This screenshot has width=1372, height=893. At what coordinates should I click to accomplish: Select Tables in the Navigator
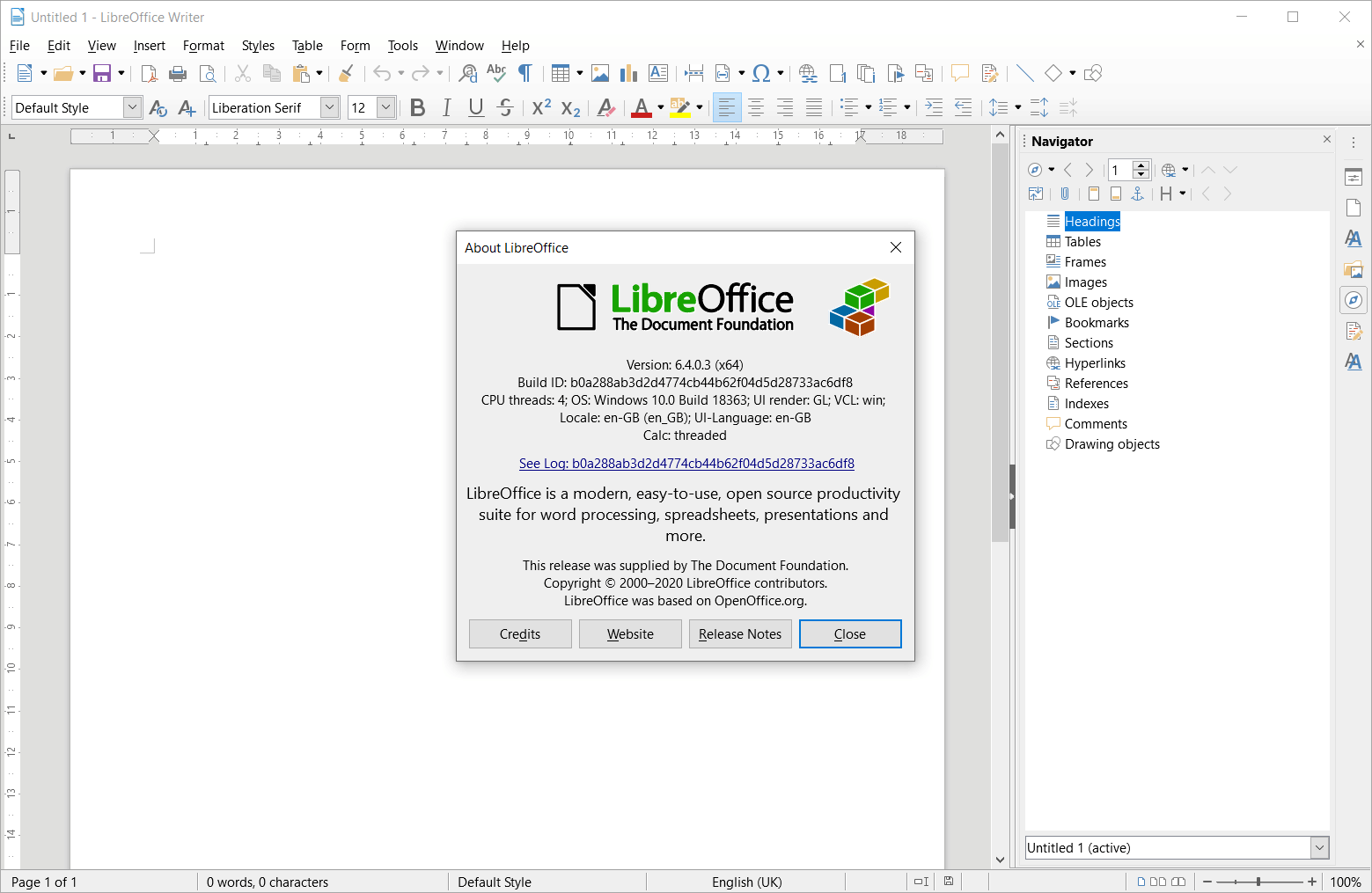pyautogui.click(x=1082, y=242)
